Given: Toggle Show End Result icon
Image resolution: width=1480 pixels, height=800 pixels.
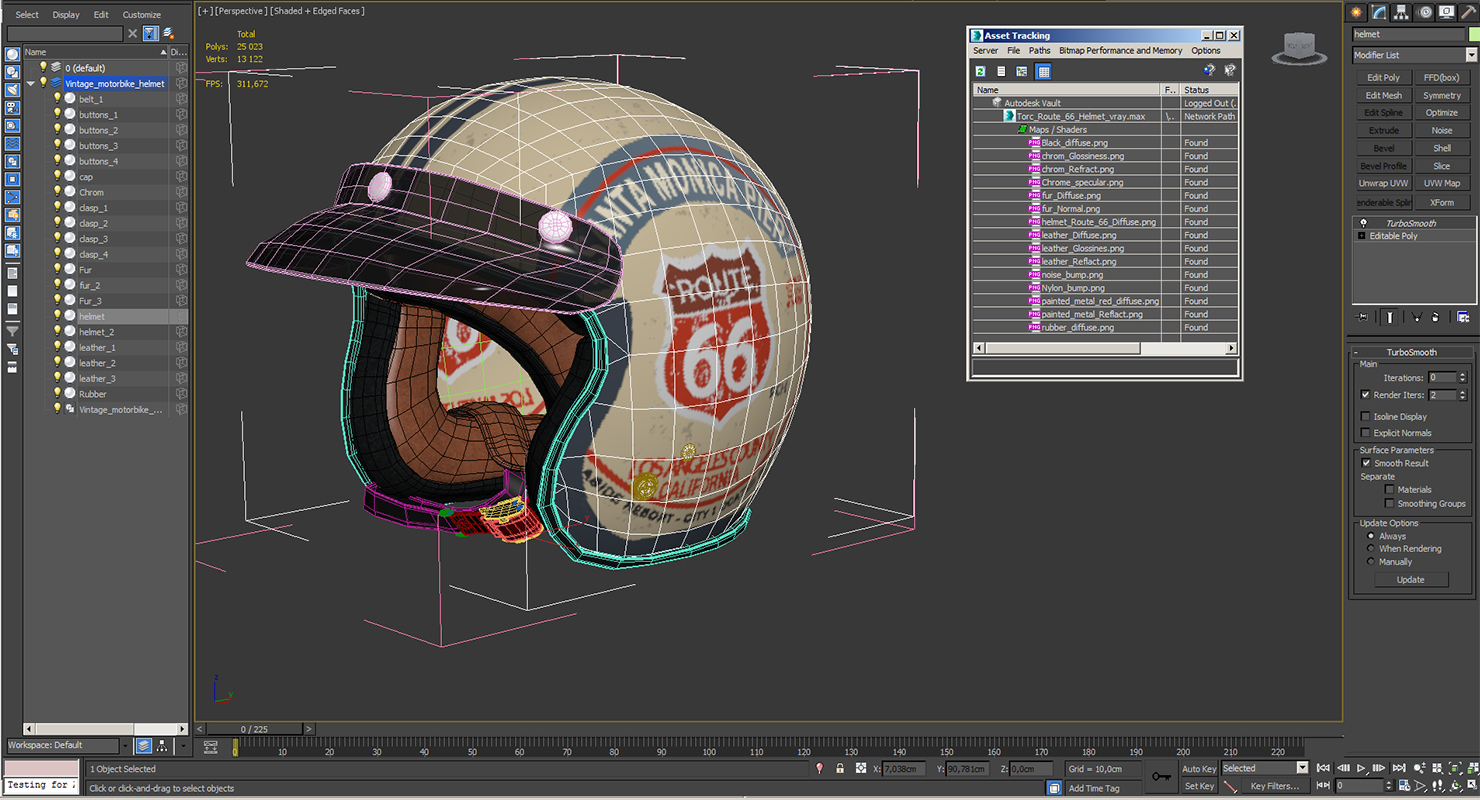Looking at the screenshot, I should click(x=1390, y=317).
